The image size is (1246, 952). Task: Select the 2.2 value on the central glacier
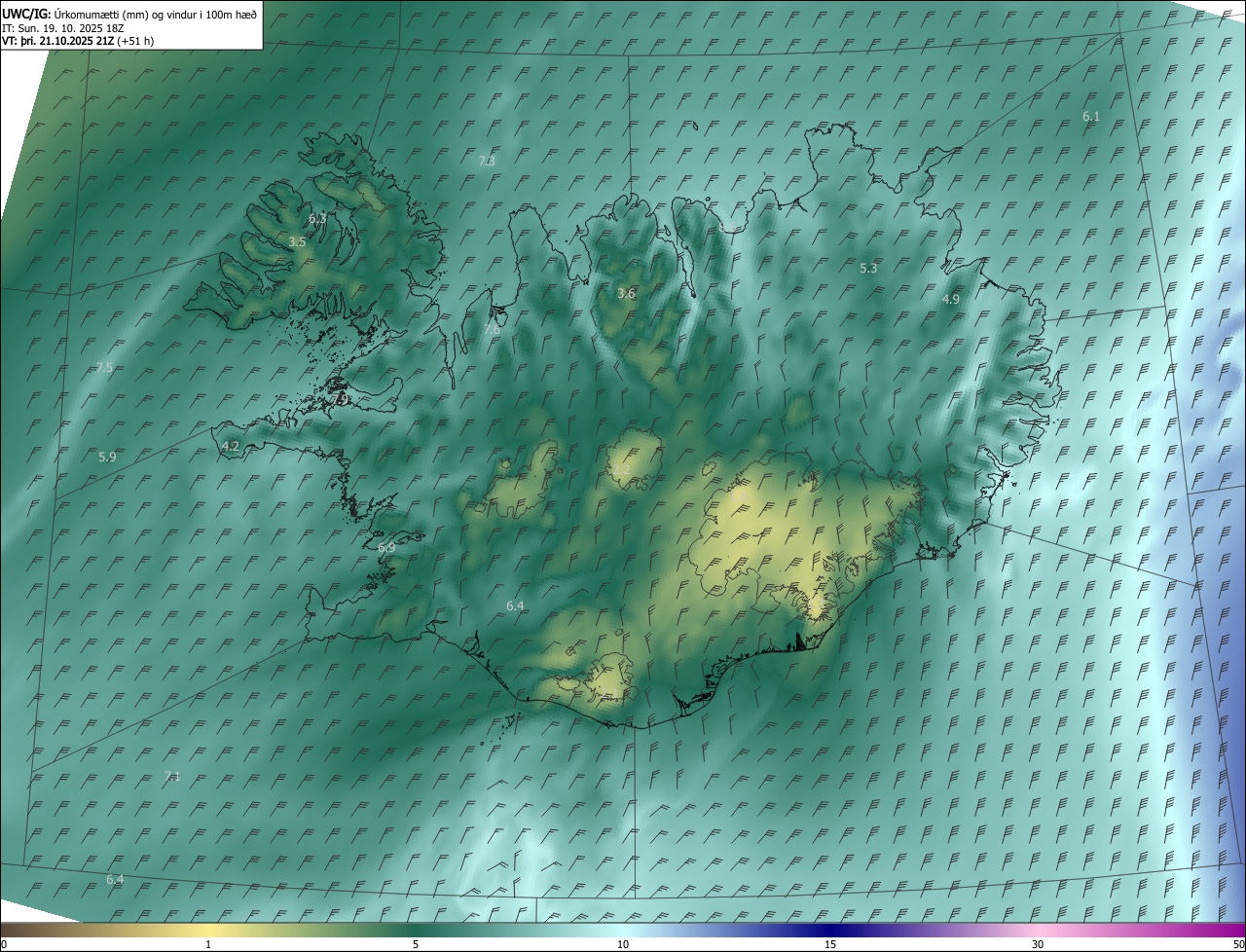(x=620, y=471)
